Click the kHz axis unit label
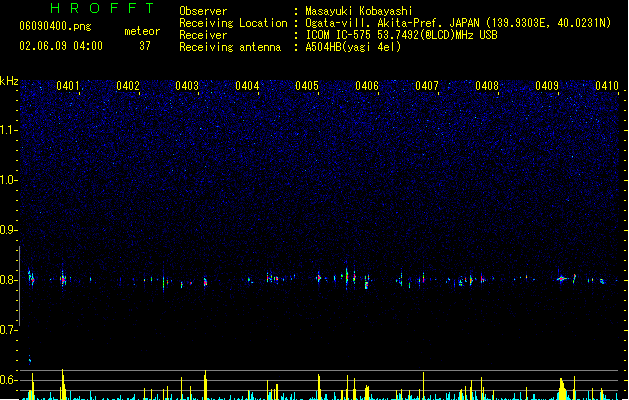 pyautogui.click(x=9, y=81)
